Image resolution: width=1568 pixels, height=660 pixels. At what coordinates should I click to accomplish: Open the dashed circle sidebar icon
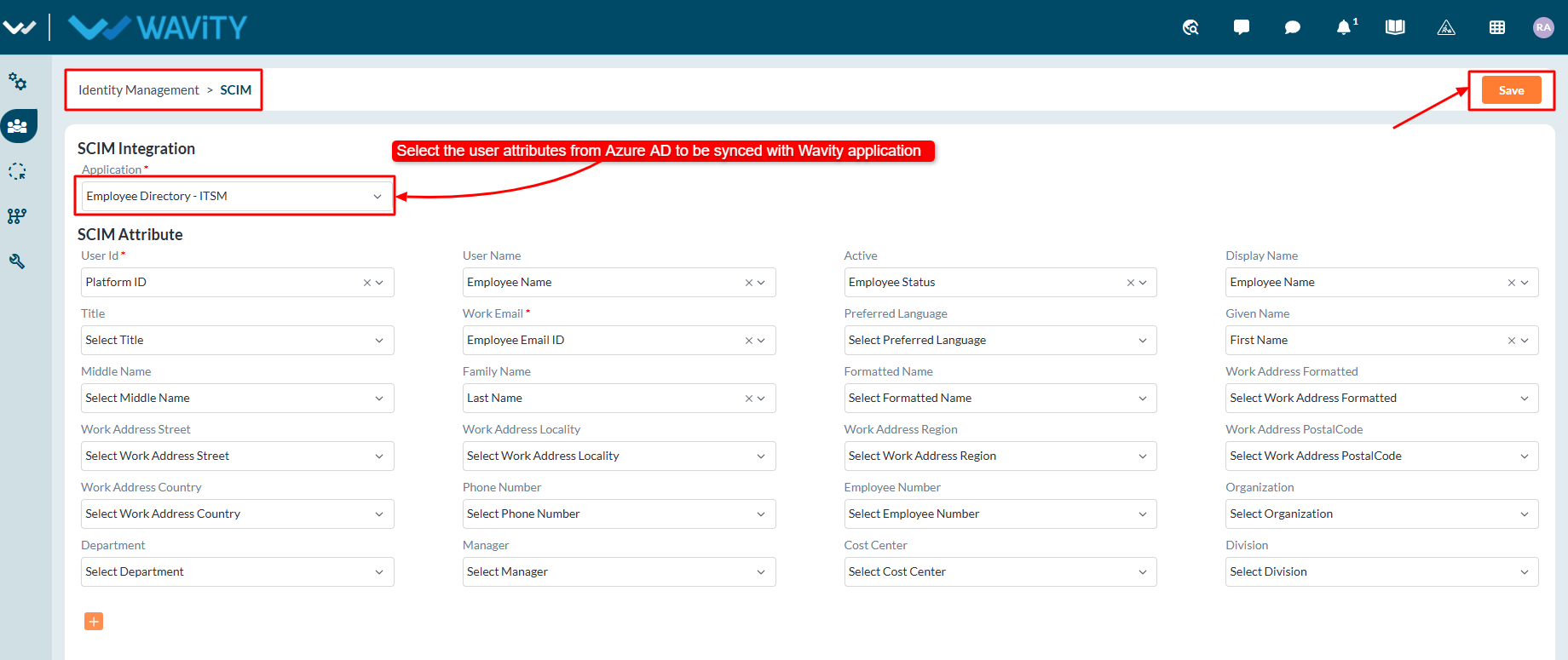17,171
